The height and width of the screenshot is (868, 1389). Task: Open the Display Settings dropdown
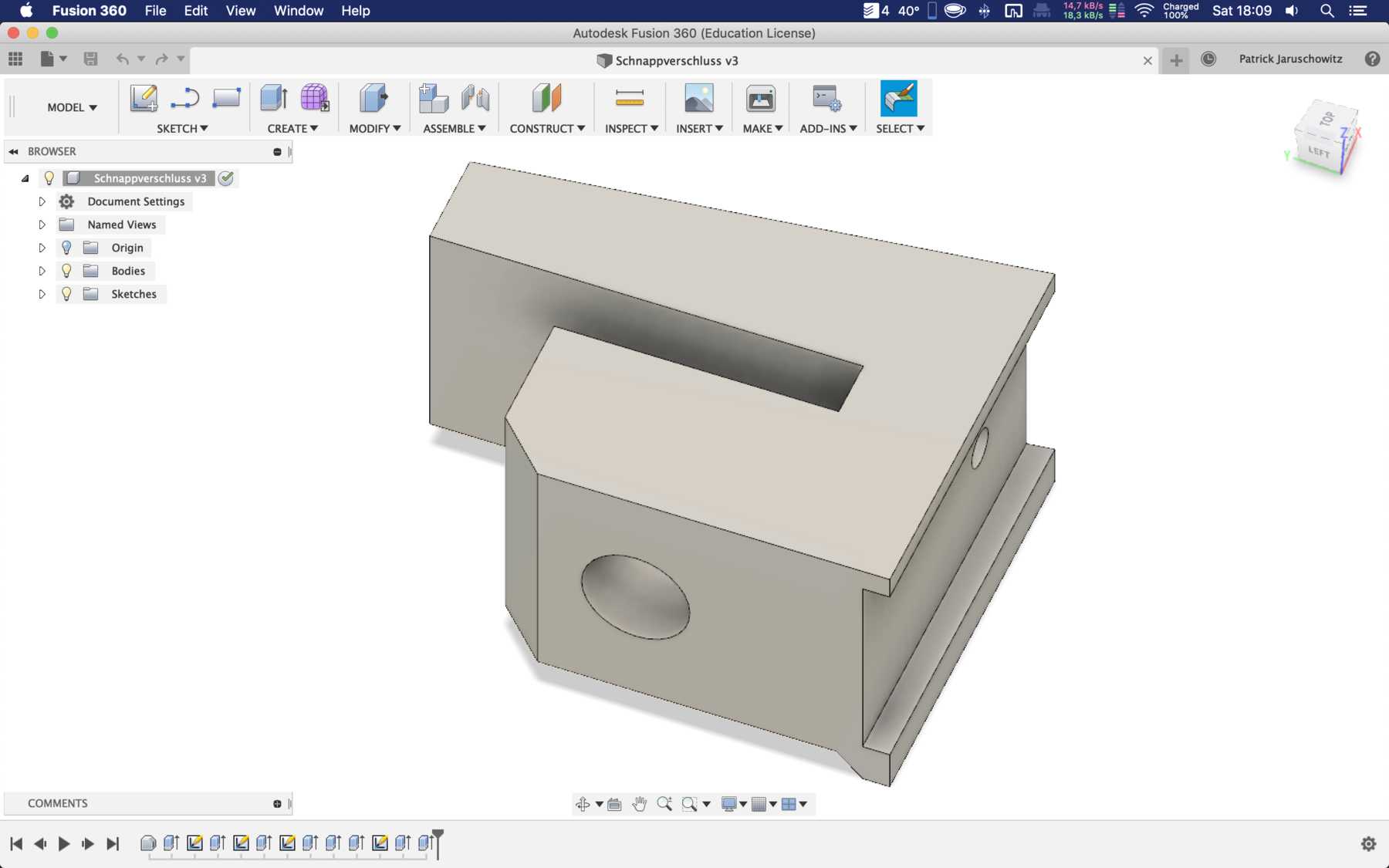click(734, 804)
